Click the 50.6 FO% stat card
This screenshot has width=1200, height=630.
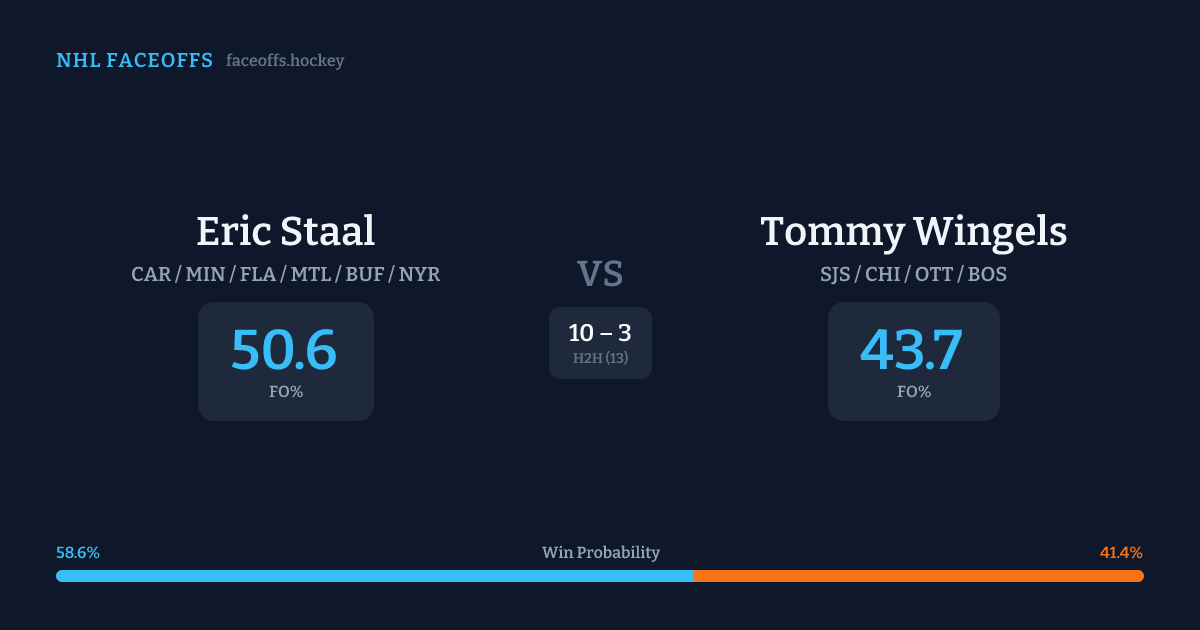(285, 361)
